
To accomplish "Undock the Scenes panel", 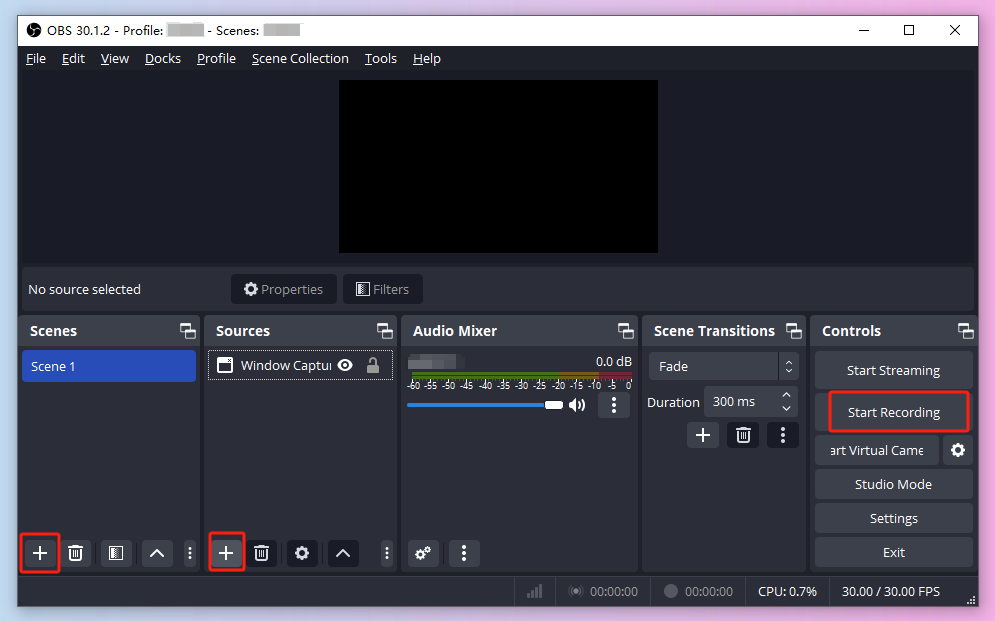I will click(187, 330).
